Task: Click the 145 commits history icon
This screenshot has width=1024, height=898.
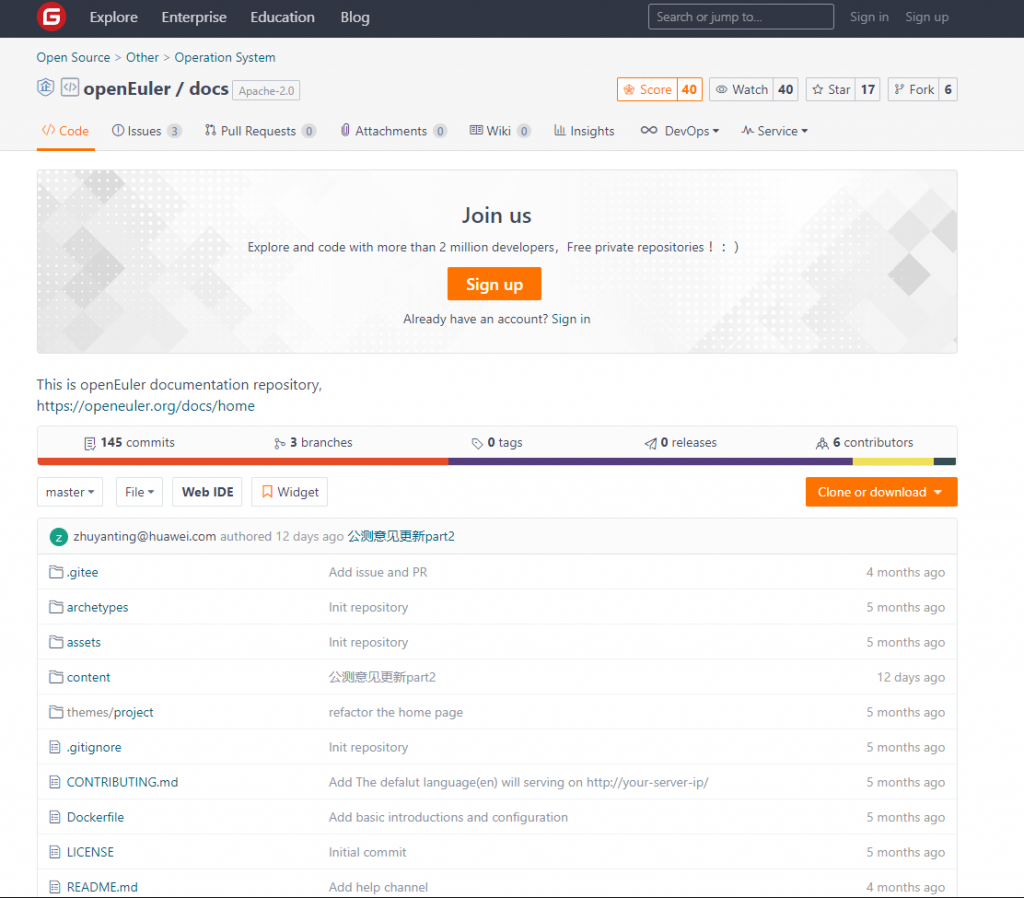Action: (90, 443)
